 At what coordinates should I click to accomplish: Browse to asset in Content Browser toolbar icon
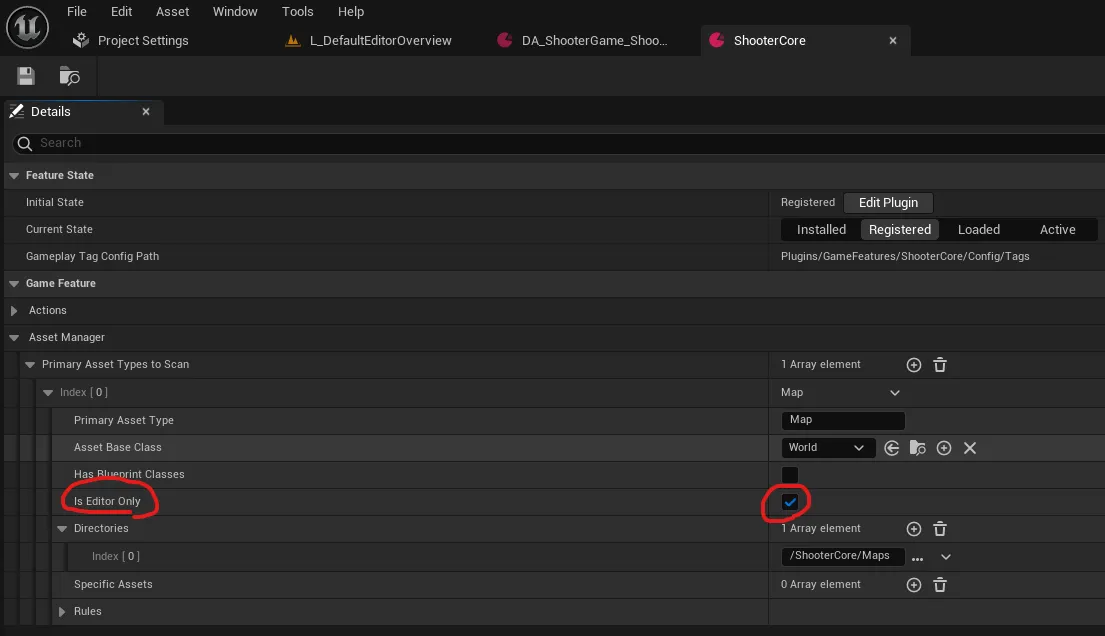69,76
